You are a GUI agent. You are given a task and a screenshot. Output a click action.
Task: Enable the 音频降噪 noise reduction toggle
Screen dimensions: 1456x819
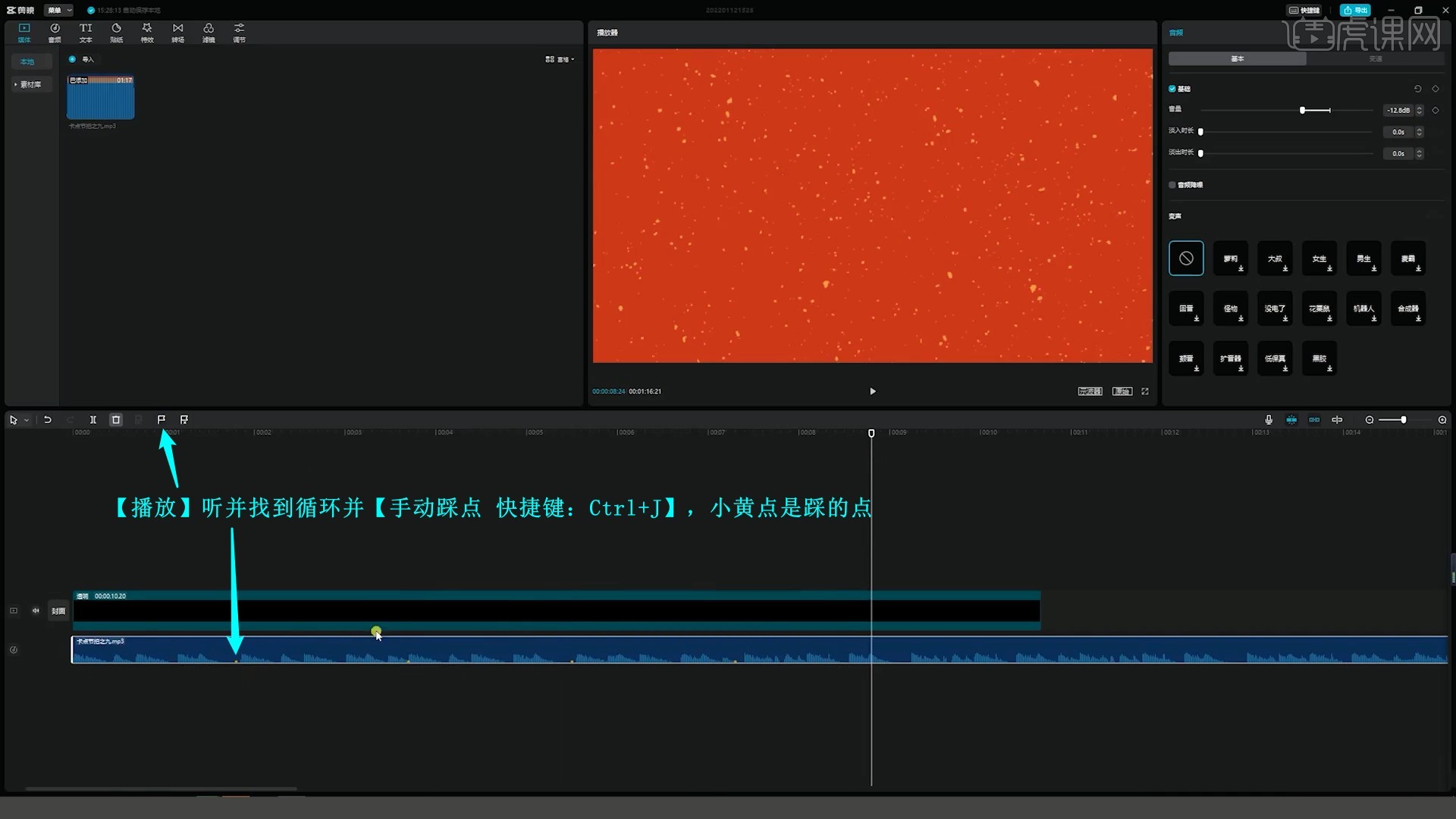[x=1172, y=185]
